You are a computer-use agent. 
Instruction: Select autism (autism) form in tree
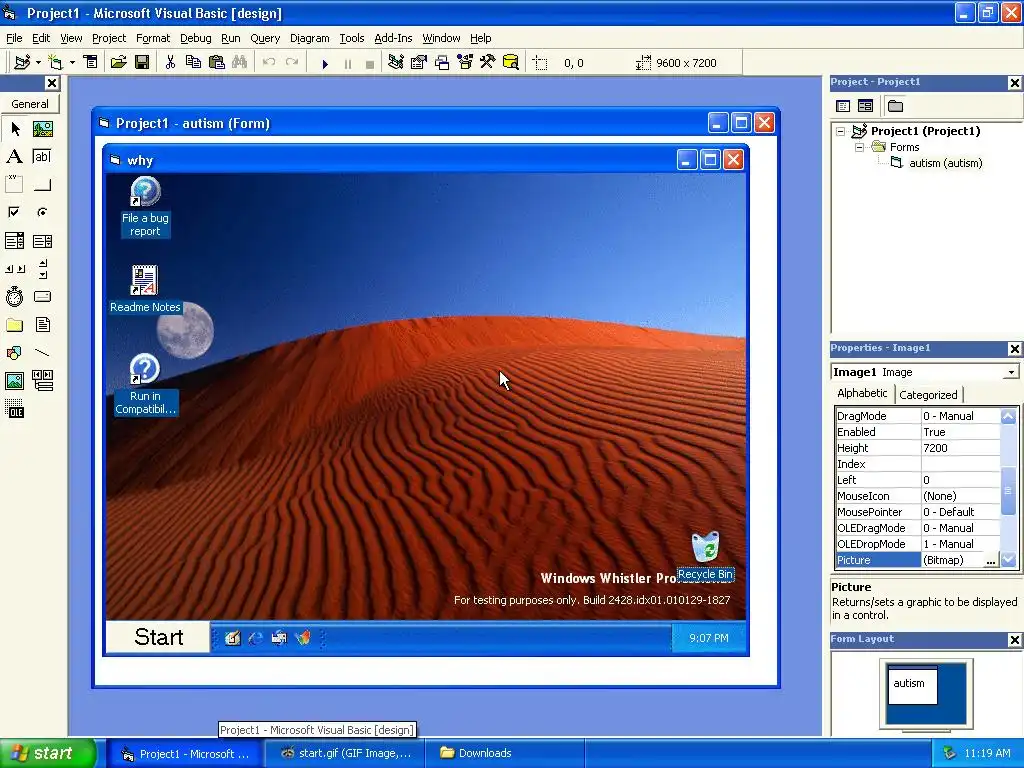click(x=946, y=163)
